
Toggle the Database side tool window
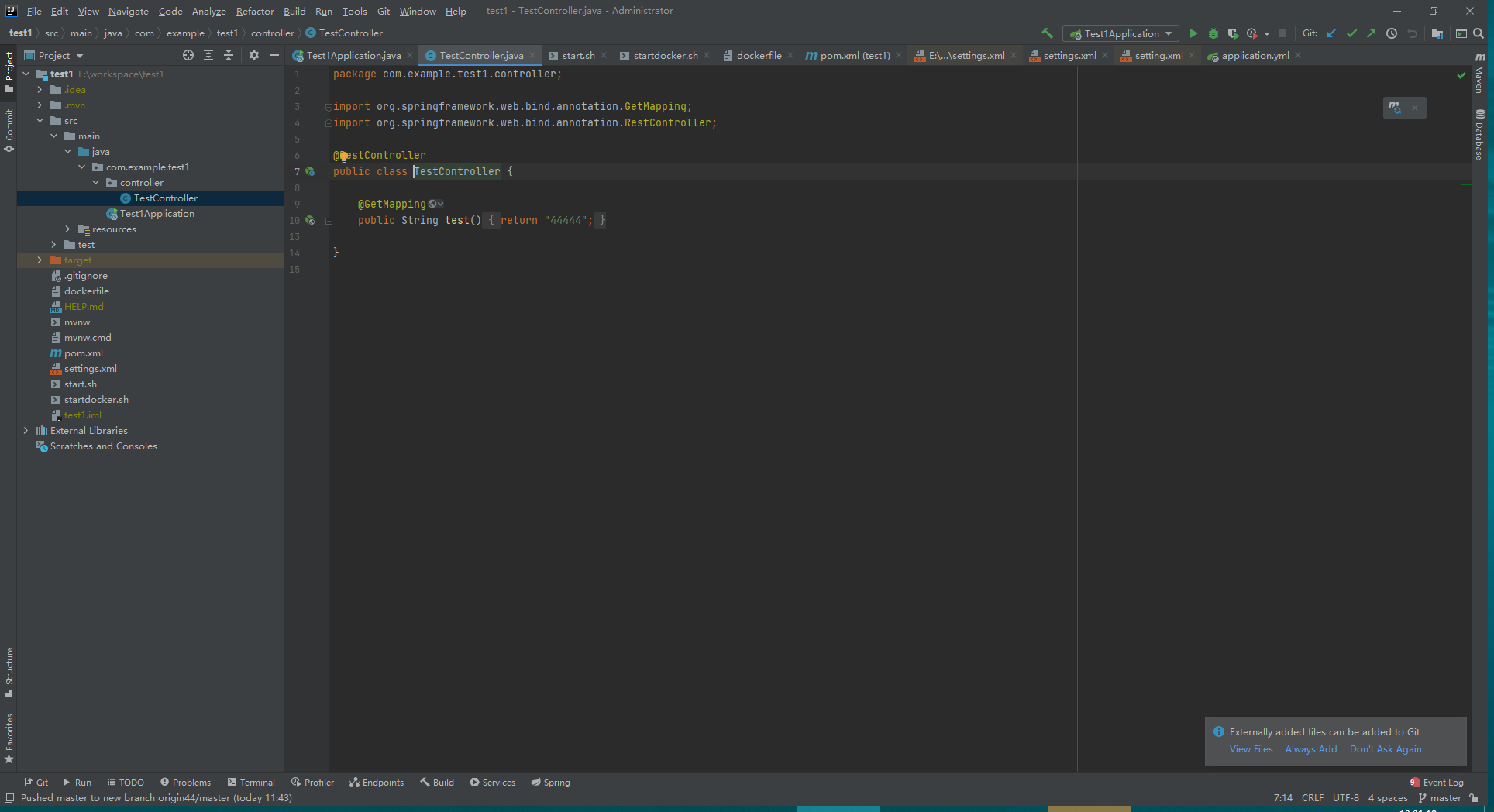coord(1479,135)
